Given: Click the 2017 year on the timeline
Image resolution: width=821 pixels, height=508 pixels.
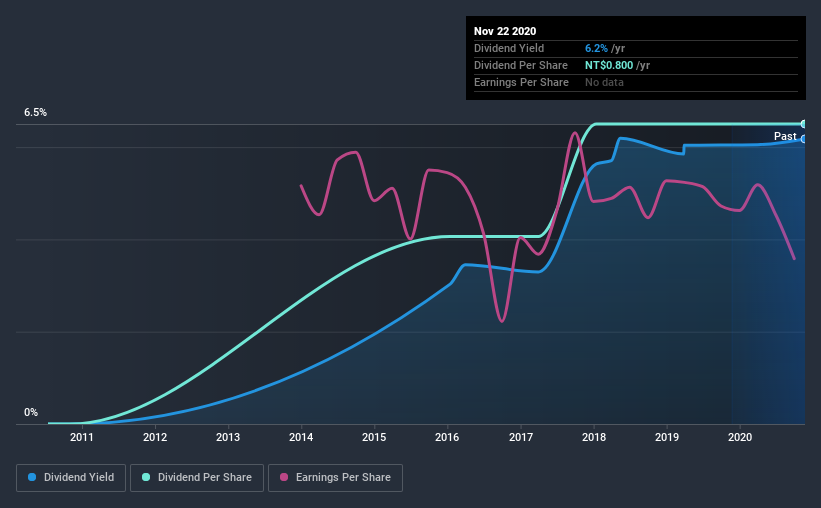Looking at the screenshot, I should 520,437.
